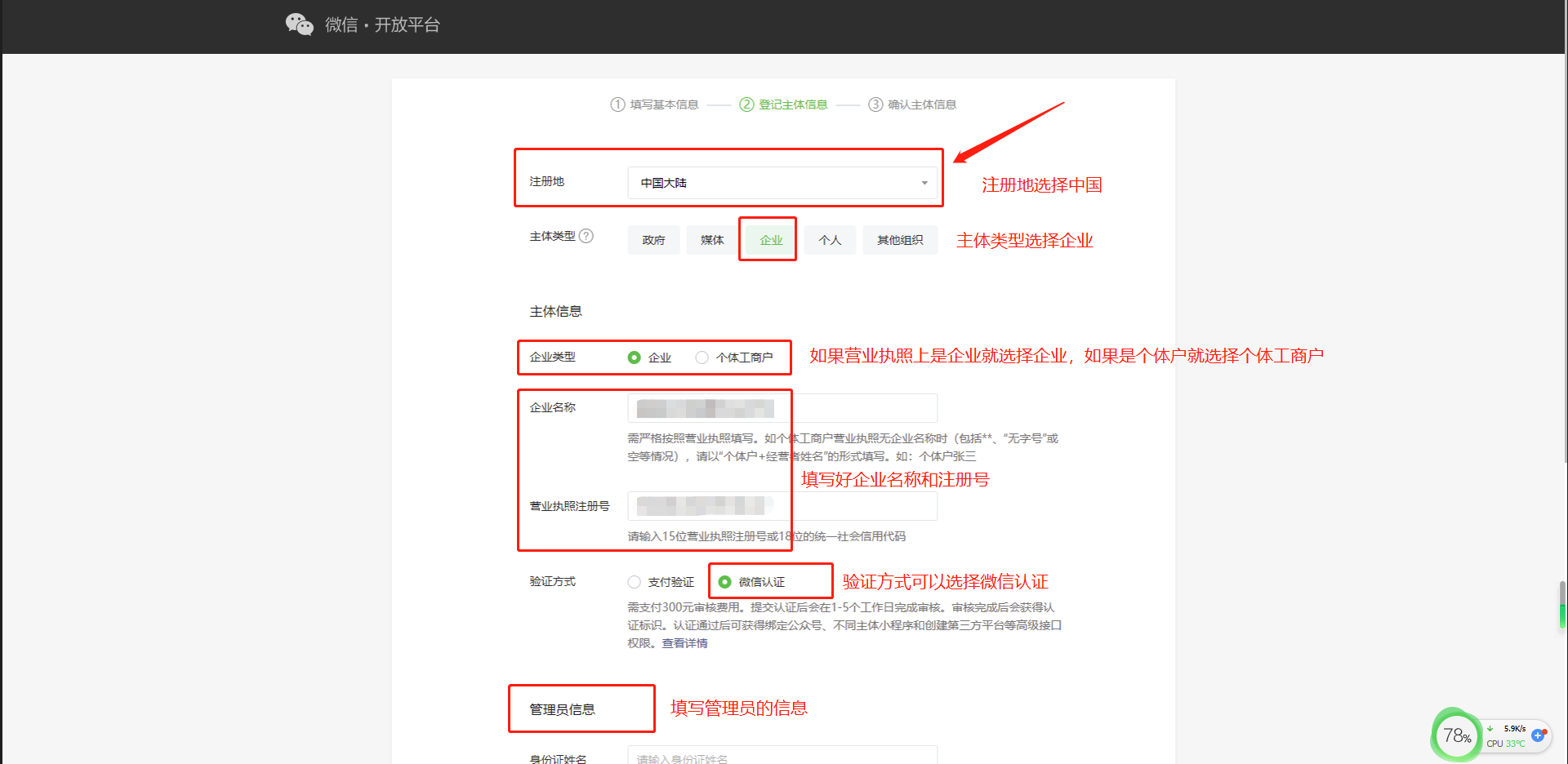Click the 身份证姓名 input field
The image size is (1568, 764).
tap(782, 757)
